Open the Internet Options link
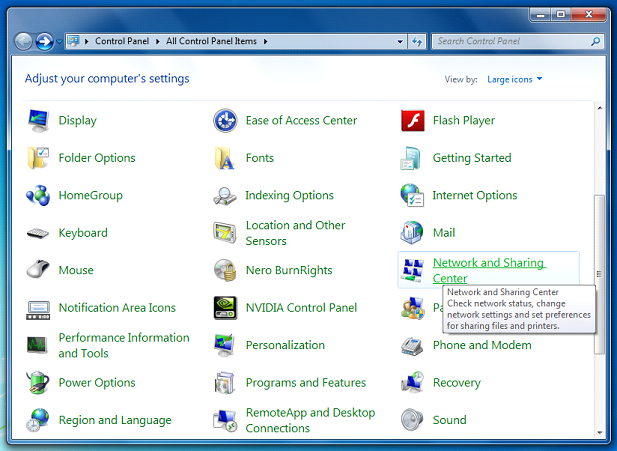The image size is (617, 451). pos(475,195)
